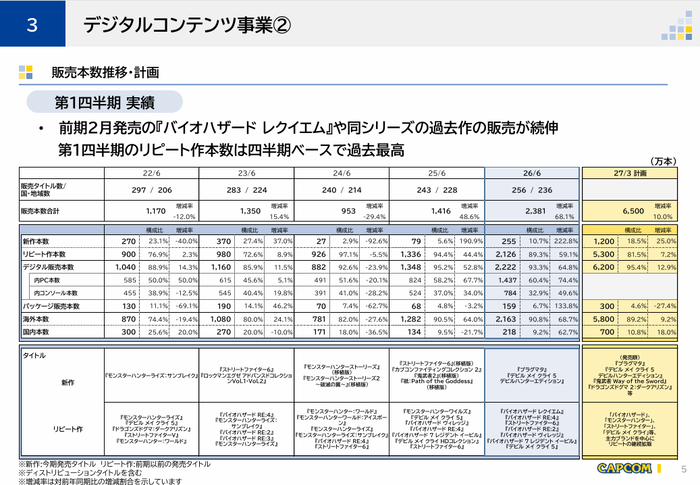This screenshot has height=485, width=700.
Task: Select the 24/6 column header
Action: [342, 173]
